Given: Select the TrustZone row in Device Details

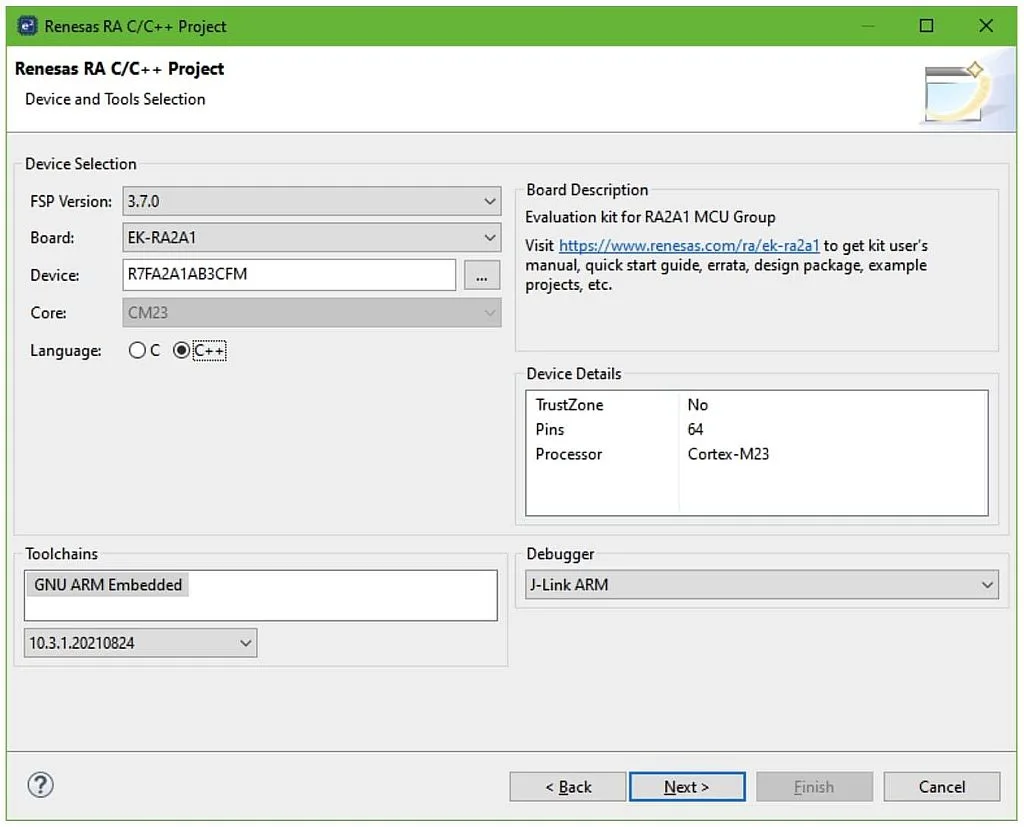Looking at the screenshot, I should click(x=570, y=405).
